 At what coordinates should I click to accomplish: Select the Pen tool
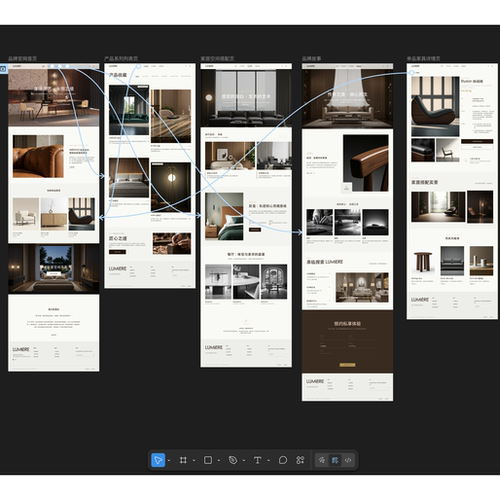pos(233,460)
